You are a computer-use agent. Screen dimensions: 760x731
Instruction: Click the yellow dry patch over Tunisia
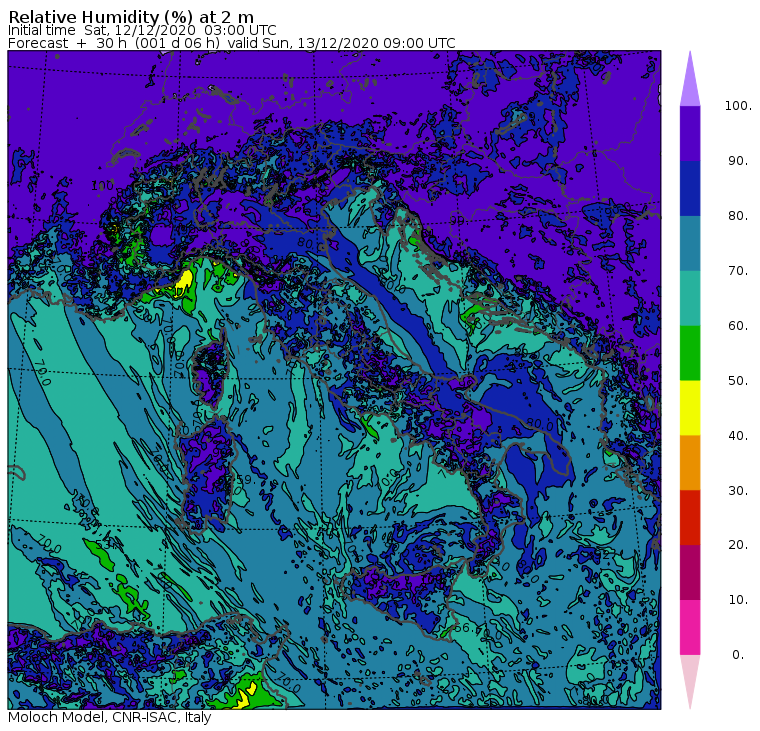244,699
